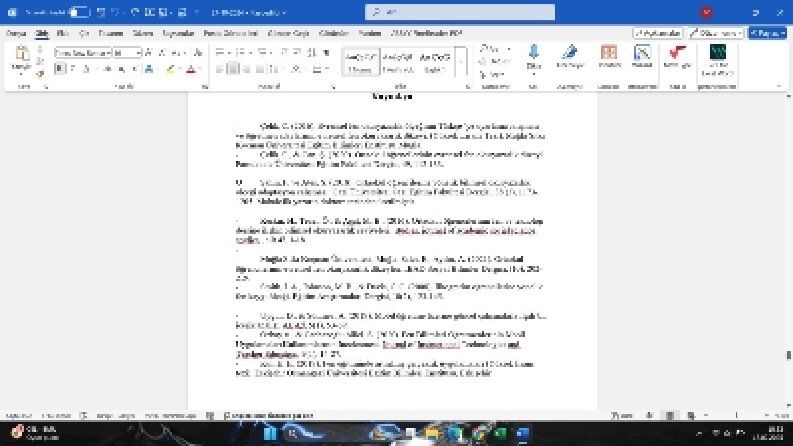Open the Başvurular ribbon tab
The image size is (793, 446).
[178, 33]
